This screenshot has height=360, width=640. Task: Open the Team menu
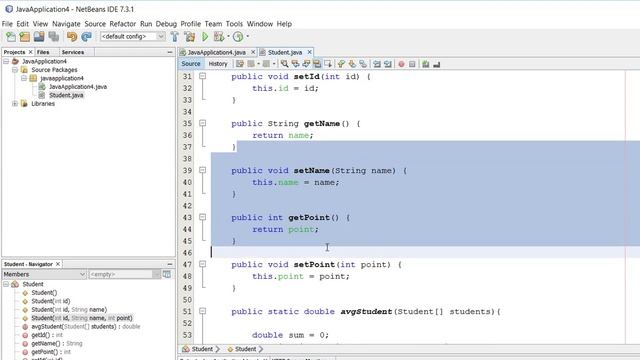click(x=213, y=24)
